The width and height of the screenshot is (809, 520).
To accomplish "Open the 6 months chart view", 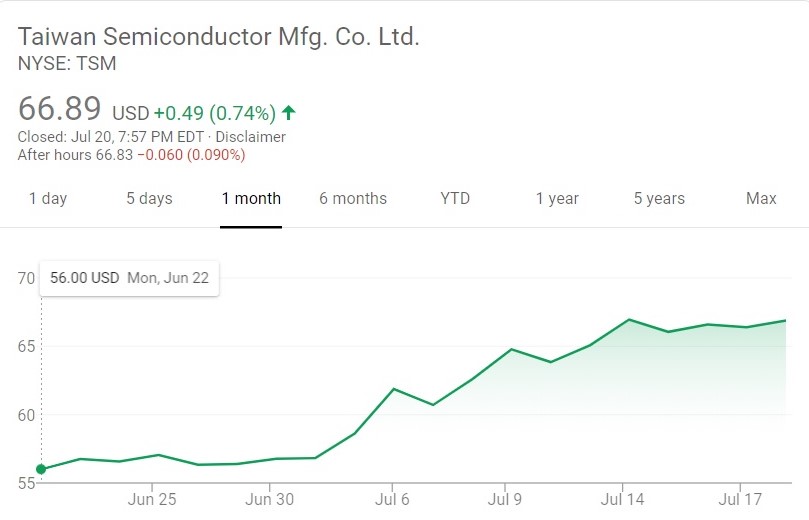I will [x=353, y=198].
